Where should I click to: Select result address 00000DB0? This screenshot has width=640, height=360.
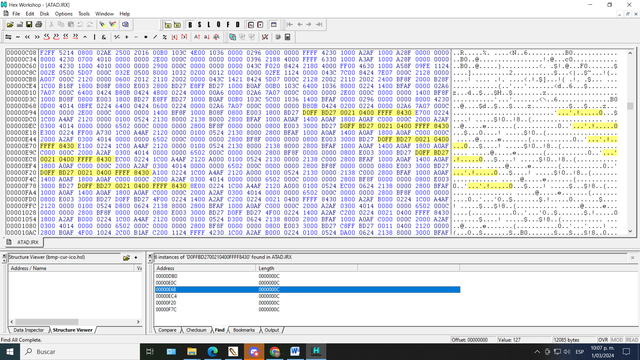[166, 276]
